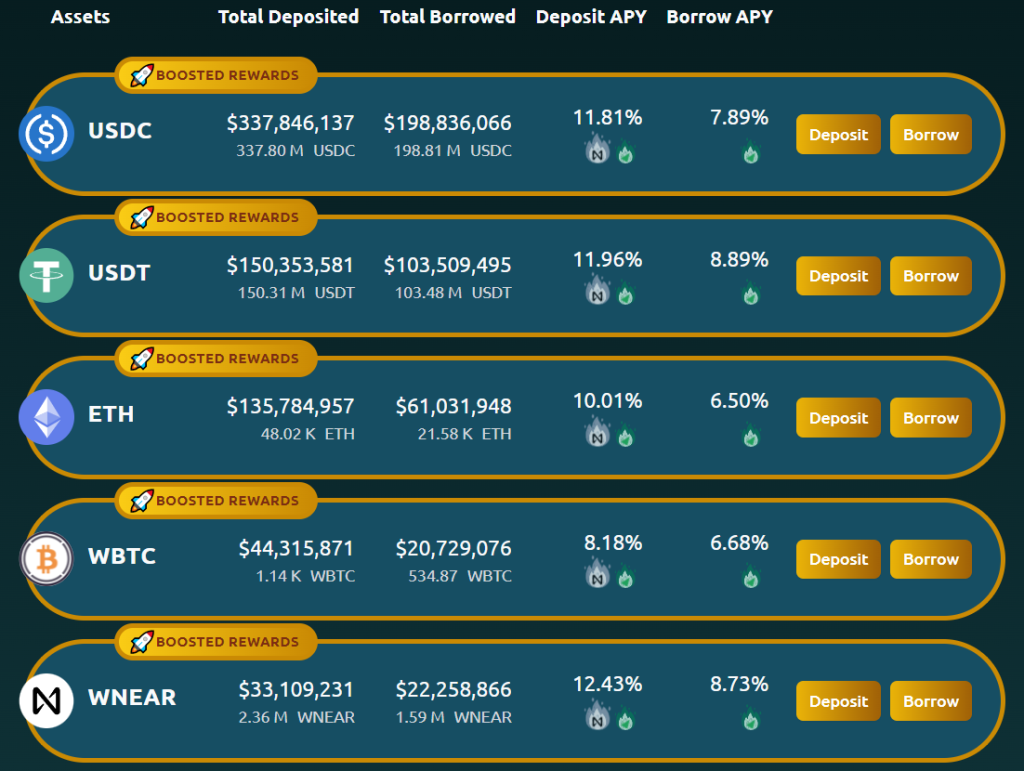Borrow from the USDC market
This screenshot has width=1024, height=771.
coord(931,134)
